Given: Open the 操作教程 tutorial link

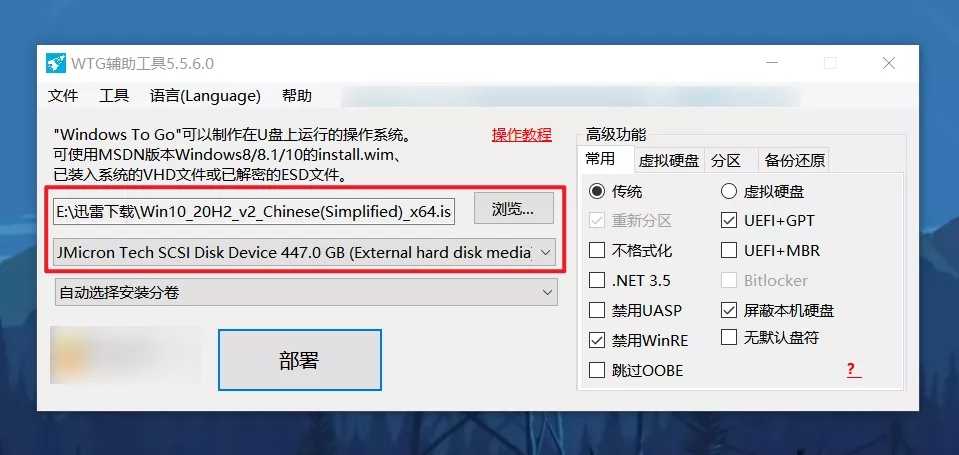Looking at the screenshot, I should coord(522,135).
